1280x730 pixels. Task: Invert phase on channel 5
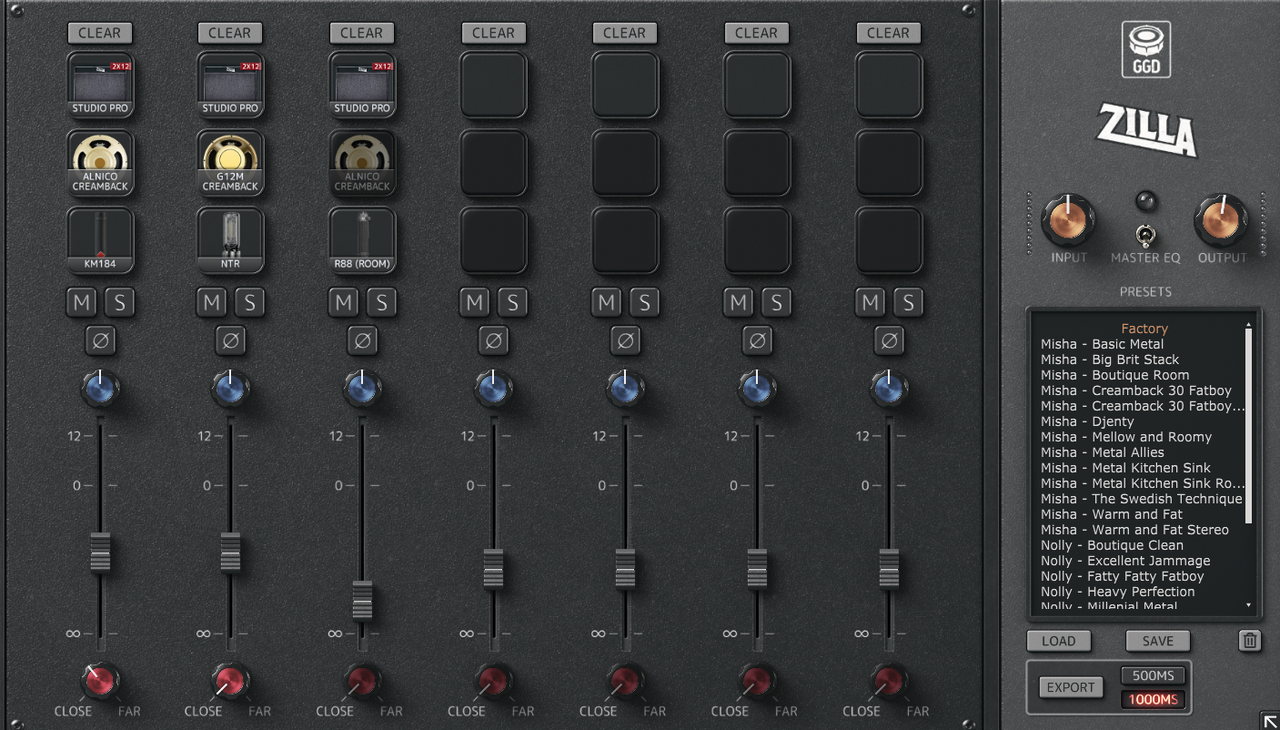click(x=625, y=341)
